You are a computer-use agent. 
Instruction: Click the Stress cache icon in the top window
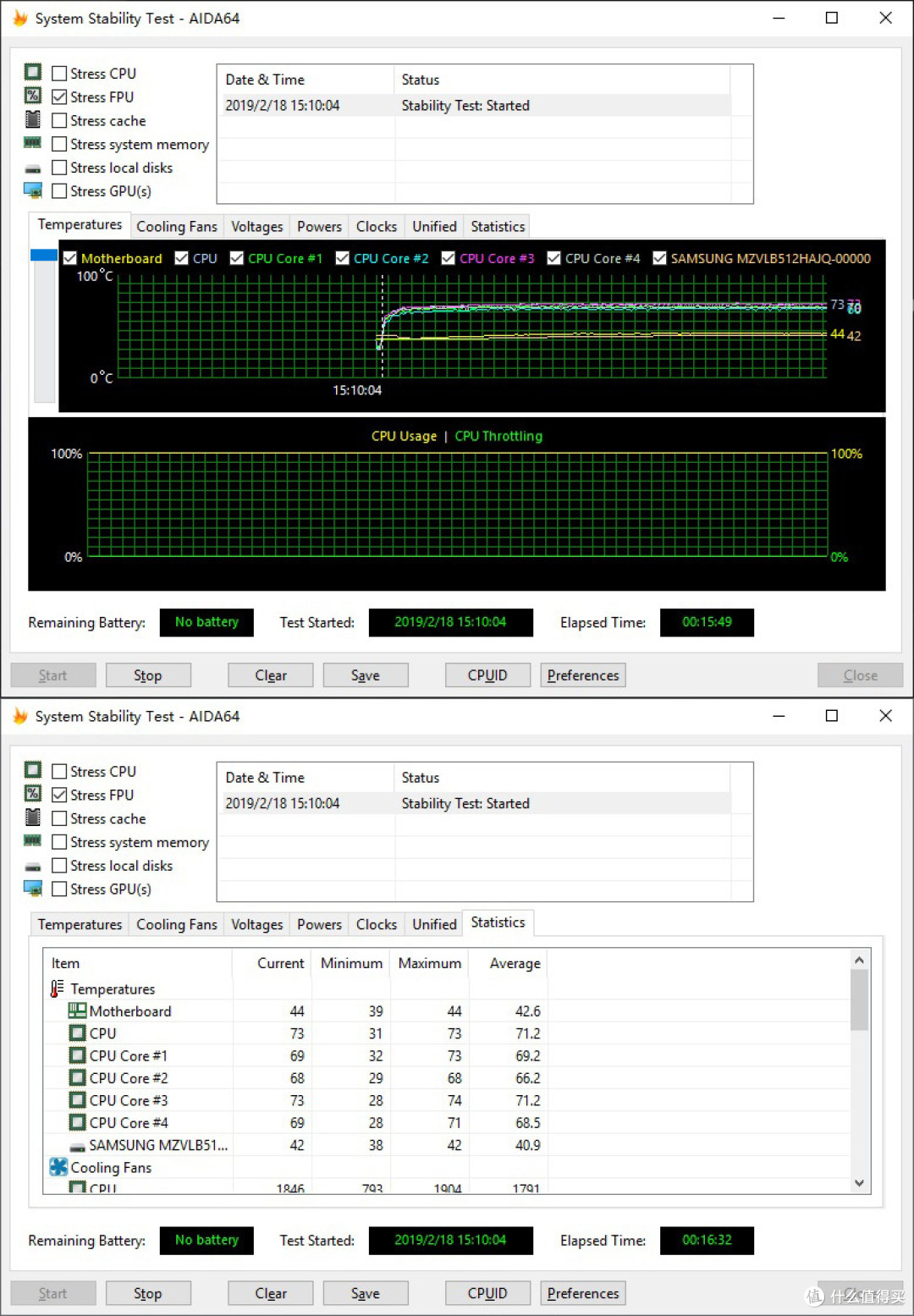(33, 119)
